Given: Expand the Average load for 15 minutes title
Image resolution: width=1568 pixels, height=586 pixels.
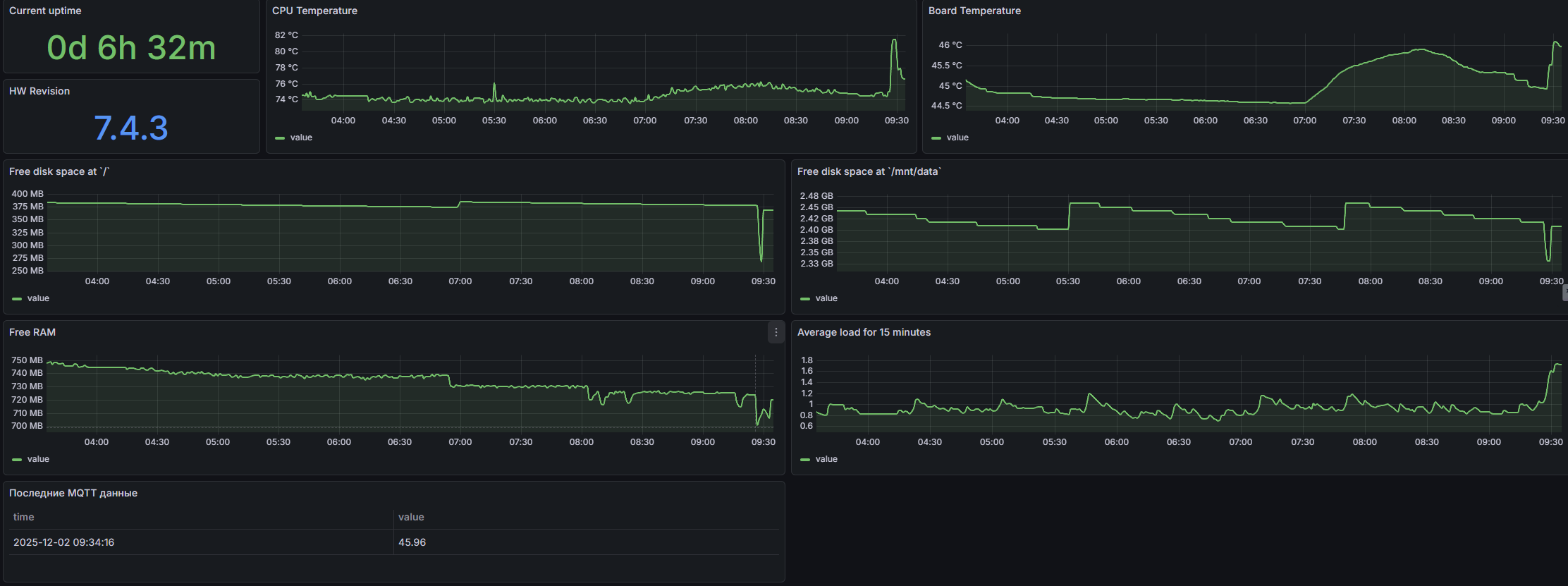Looking at the screenshot, I should pyautogui.click(x=863, y=332).
